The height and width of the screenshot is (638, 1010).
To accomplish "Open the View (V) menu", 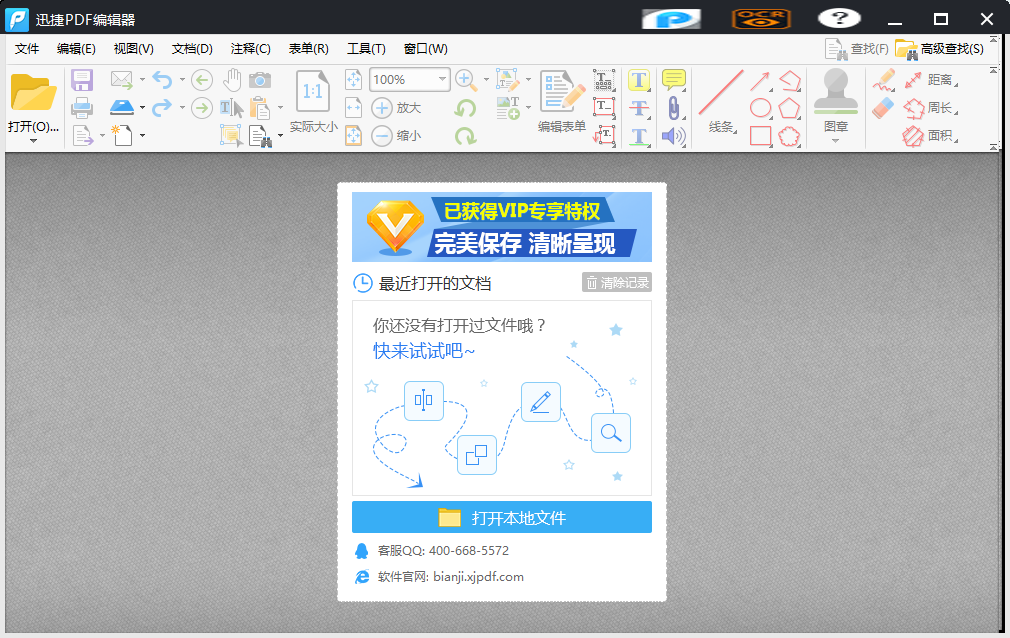I will 133,49.
